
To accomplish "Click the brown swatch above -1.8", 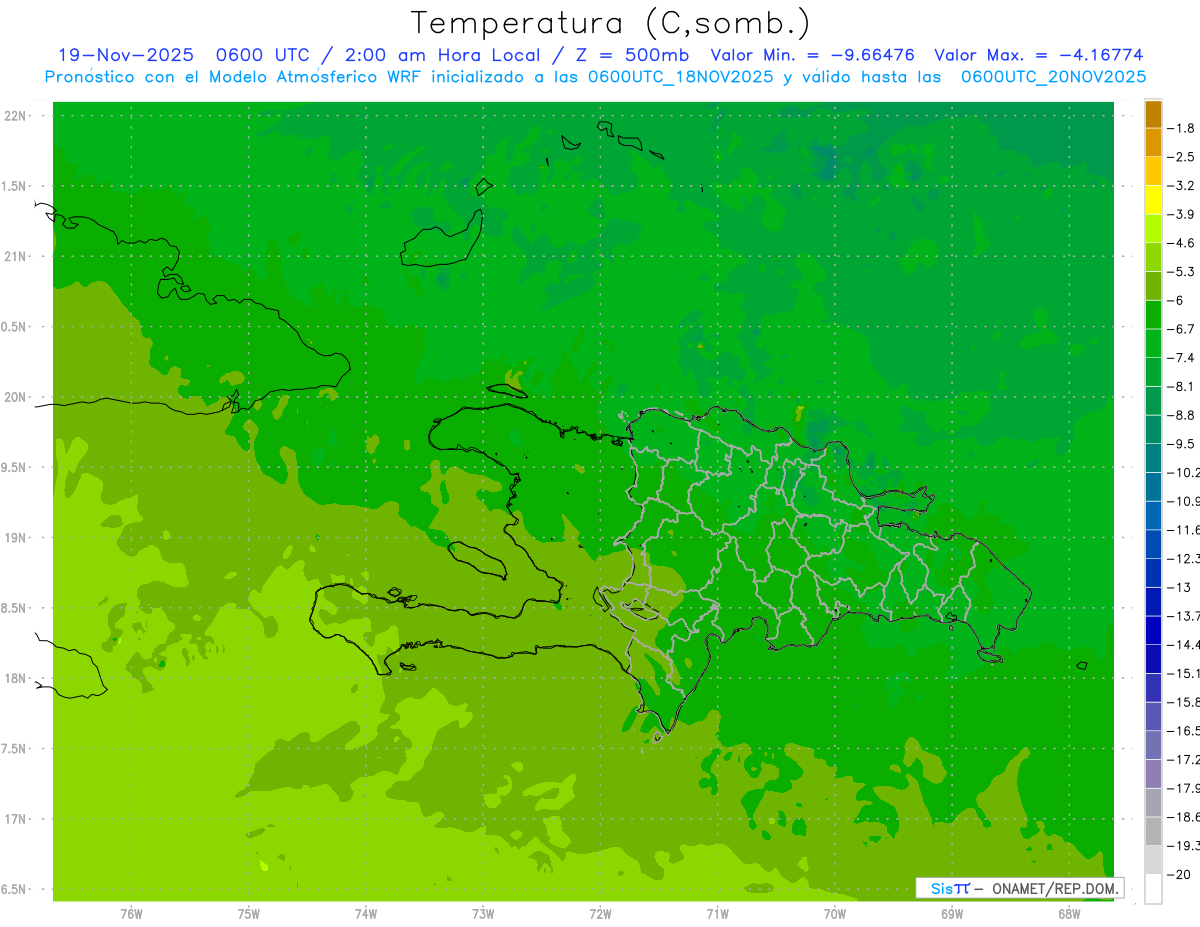I will tap(1153, 114).
